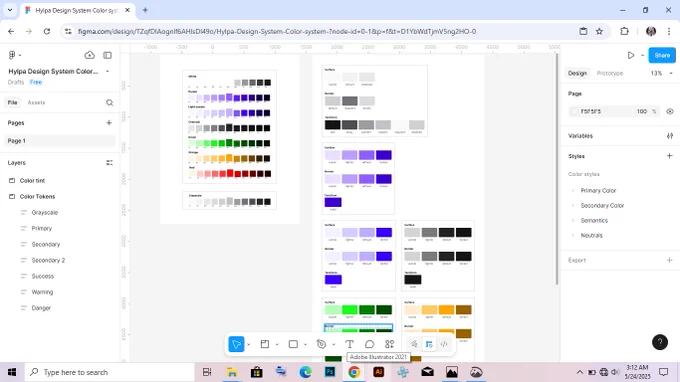Image resolution: width=680 pixels, height=382 pixels.
Task: Edit the page opacity 100 field
Action: pyautogui.click(x=642, y=111)
